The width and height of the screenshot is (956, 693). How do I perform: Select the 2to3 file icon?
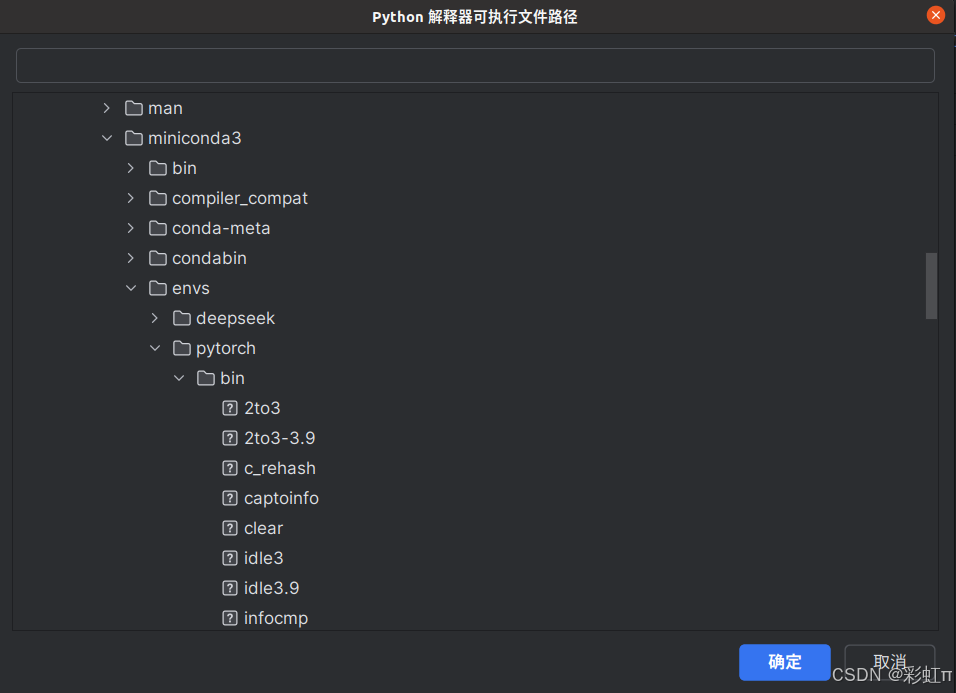tap(230, 408)
